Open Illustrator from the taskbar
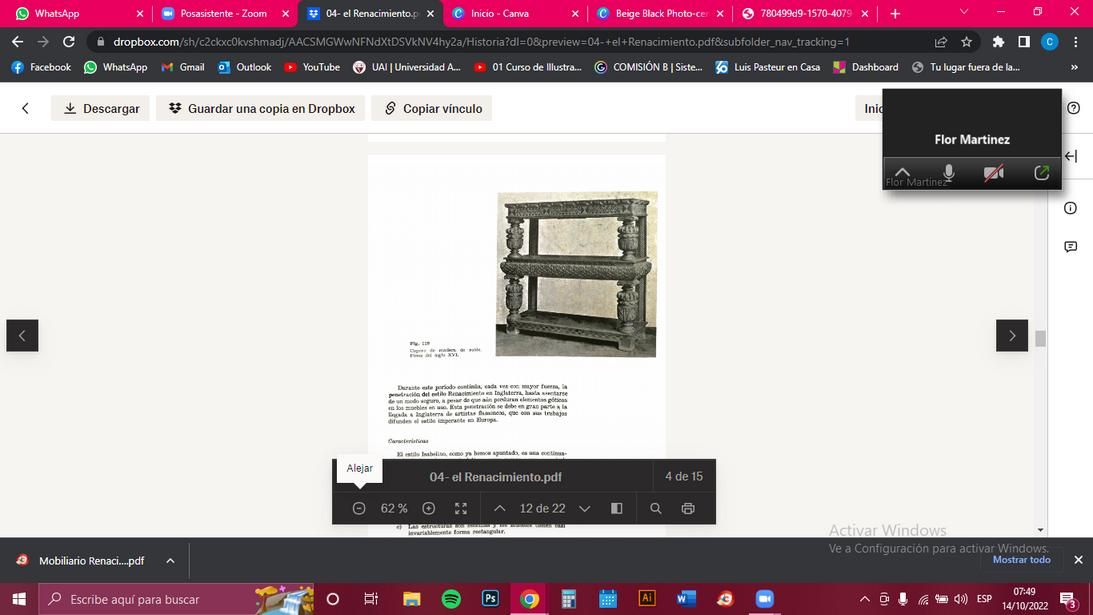1093x615 pixels. (647, 599)
